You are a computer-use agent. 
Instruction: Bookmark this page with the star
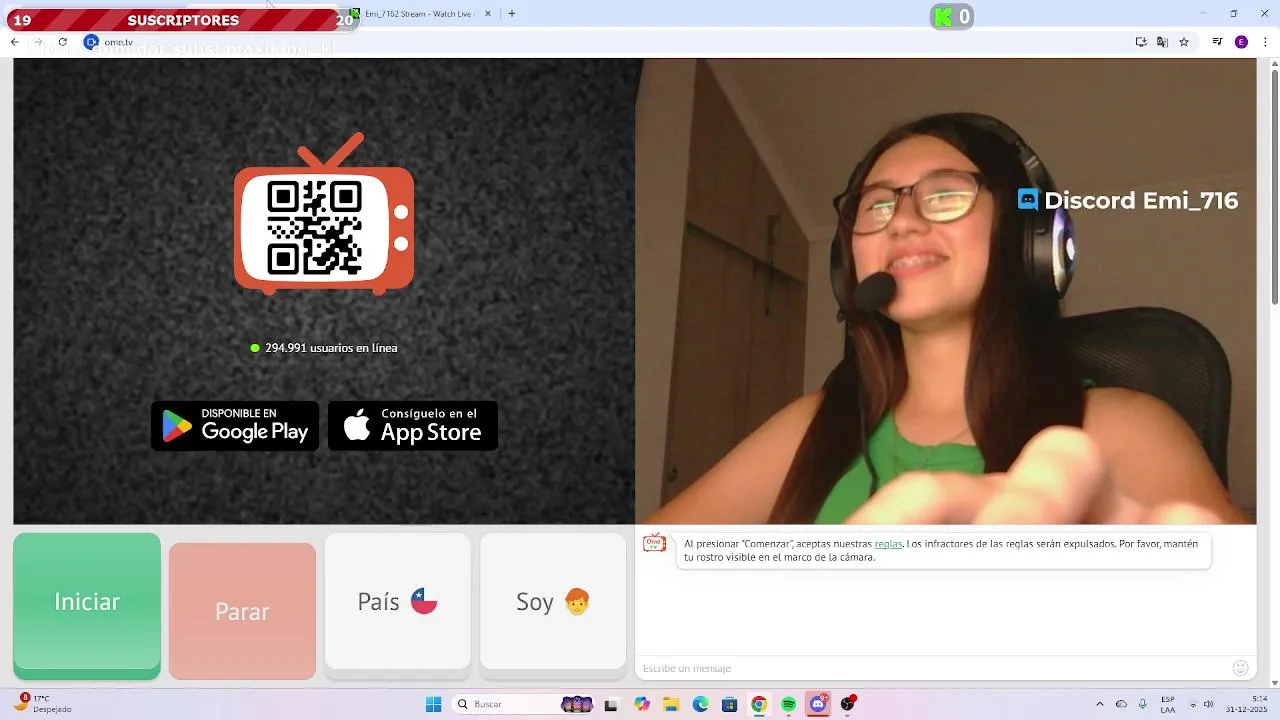click(1184, 42)
